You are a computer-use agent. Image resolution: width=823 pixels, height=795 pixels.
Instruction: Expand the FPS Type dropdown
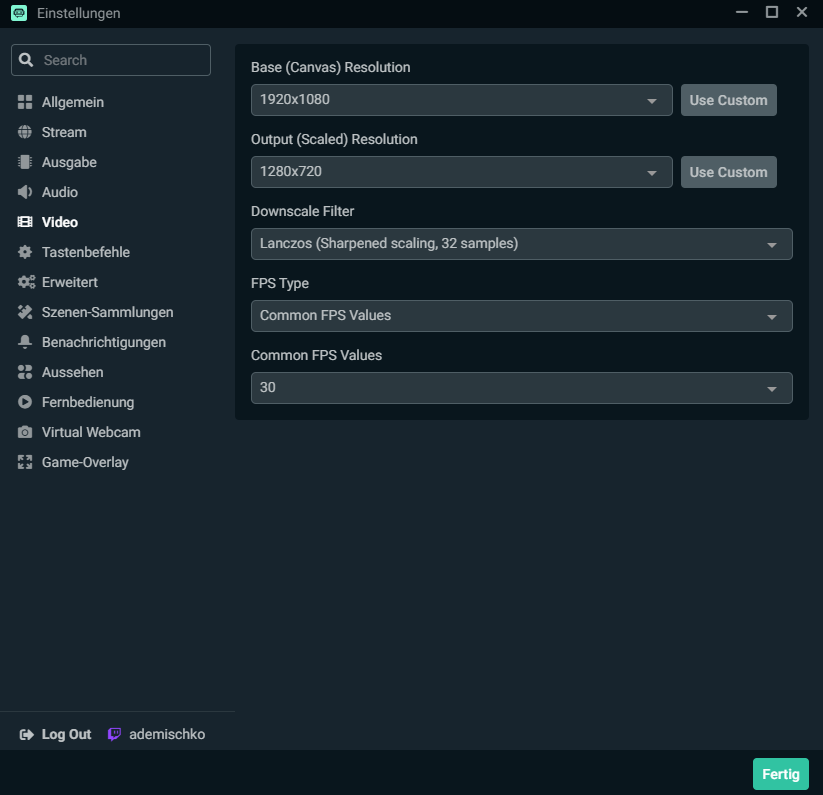point(521,316)
